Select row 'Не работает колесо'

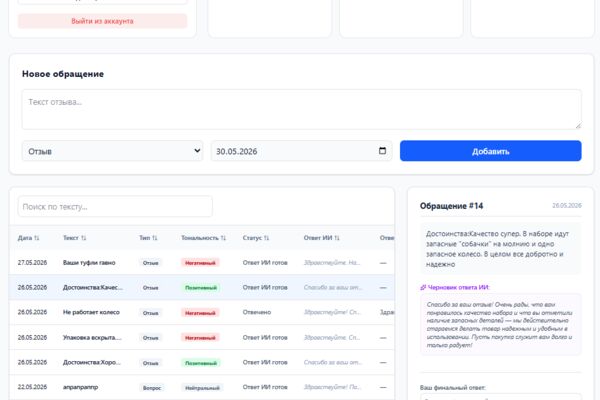[202, 312]
